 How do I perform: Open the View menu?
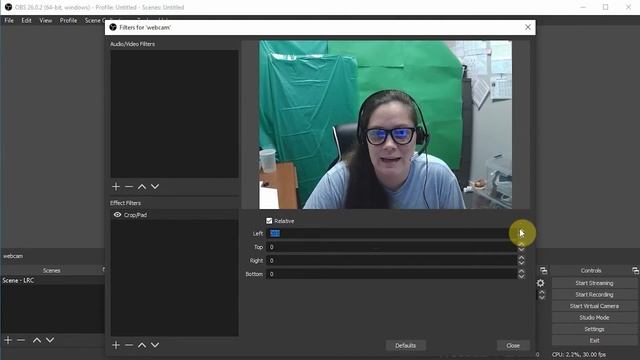[46, 20]
